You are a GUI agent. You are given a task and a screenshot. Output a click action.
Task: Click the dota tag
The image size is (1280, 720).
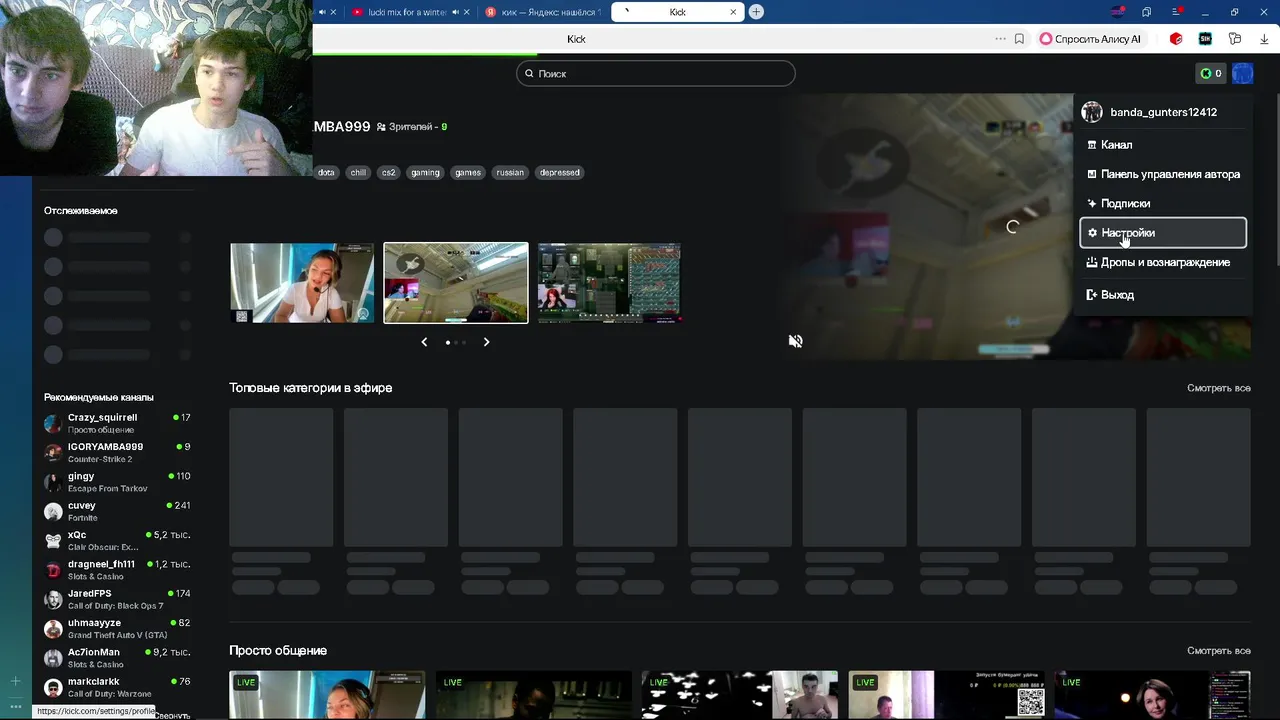[326, 172]
